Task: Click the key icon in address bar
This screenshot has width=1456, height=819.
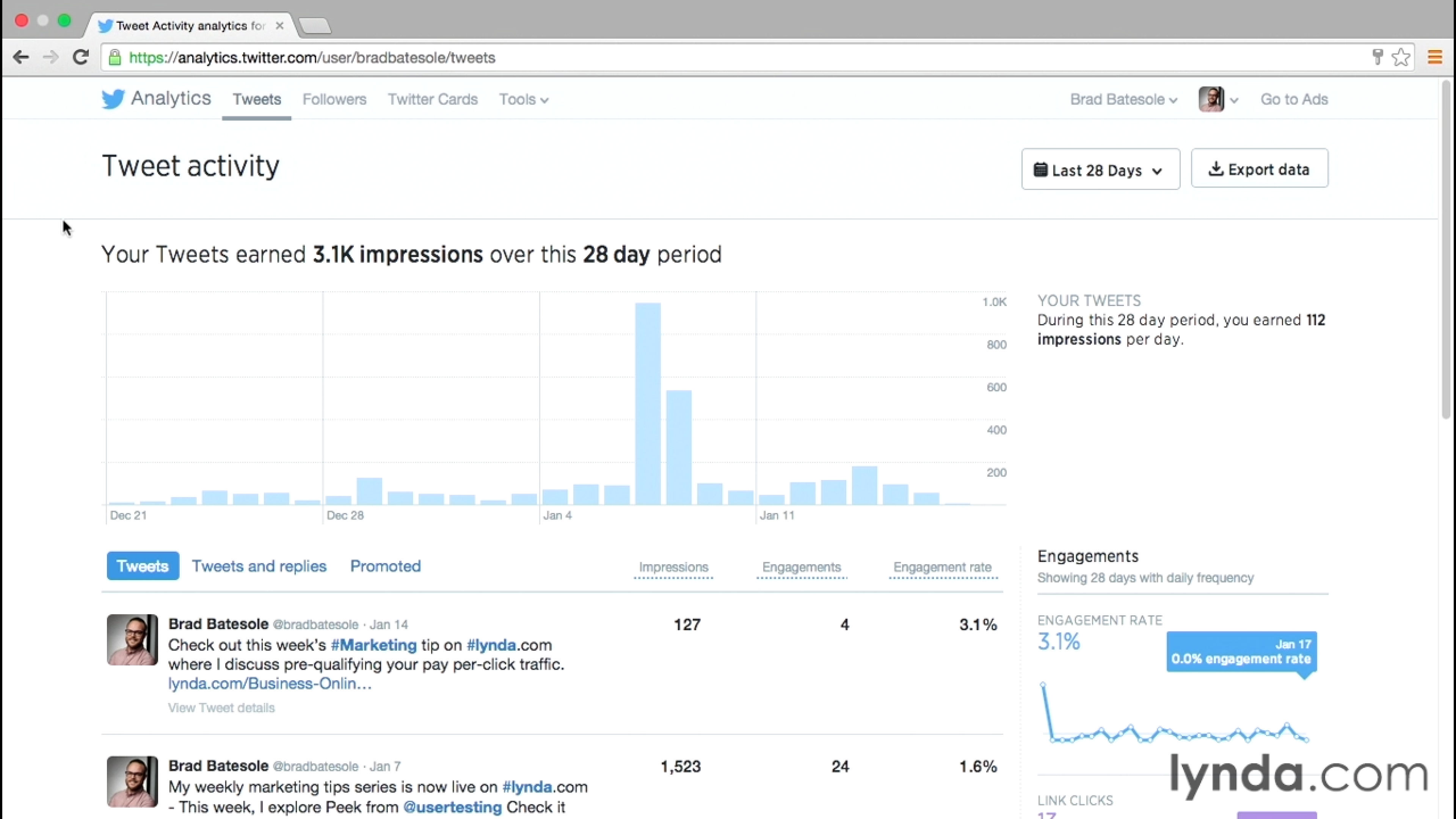Action: click(x=1378, y=57)
